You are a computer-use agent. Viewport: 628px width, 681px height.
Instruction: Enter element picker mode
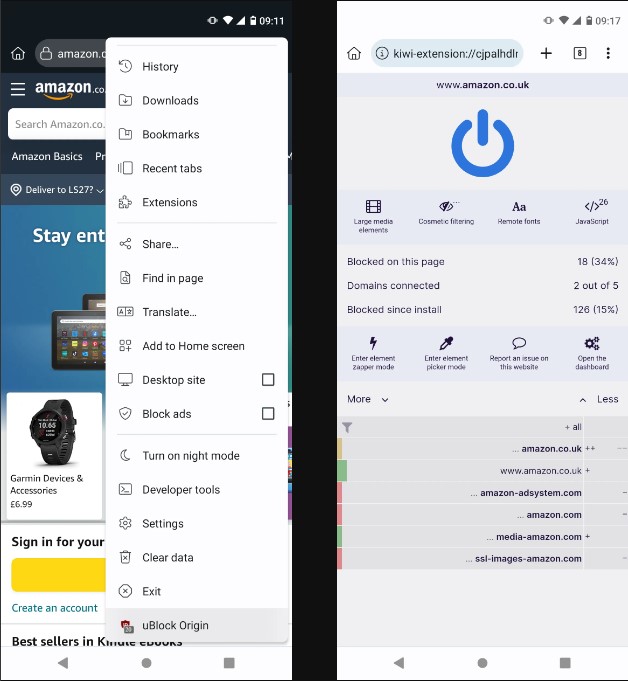click(x=446, y=344)
